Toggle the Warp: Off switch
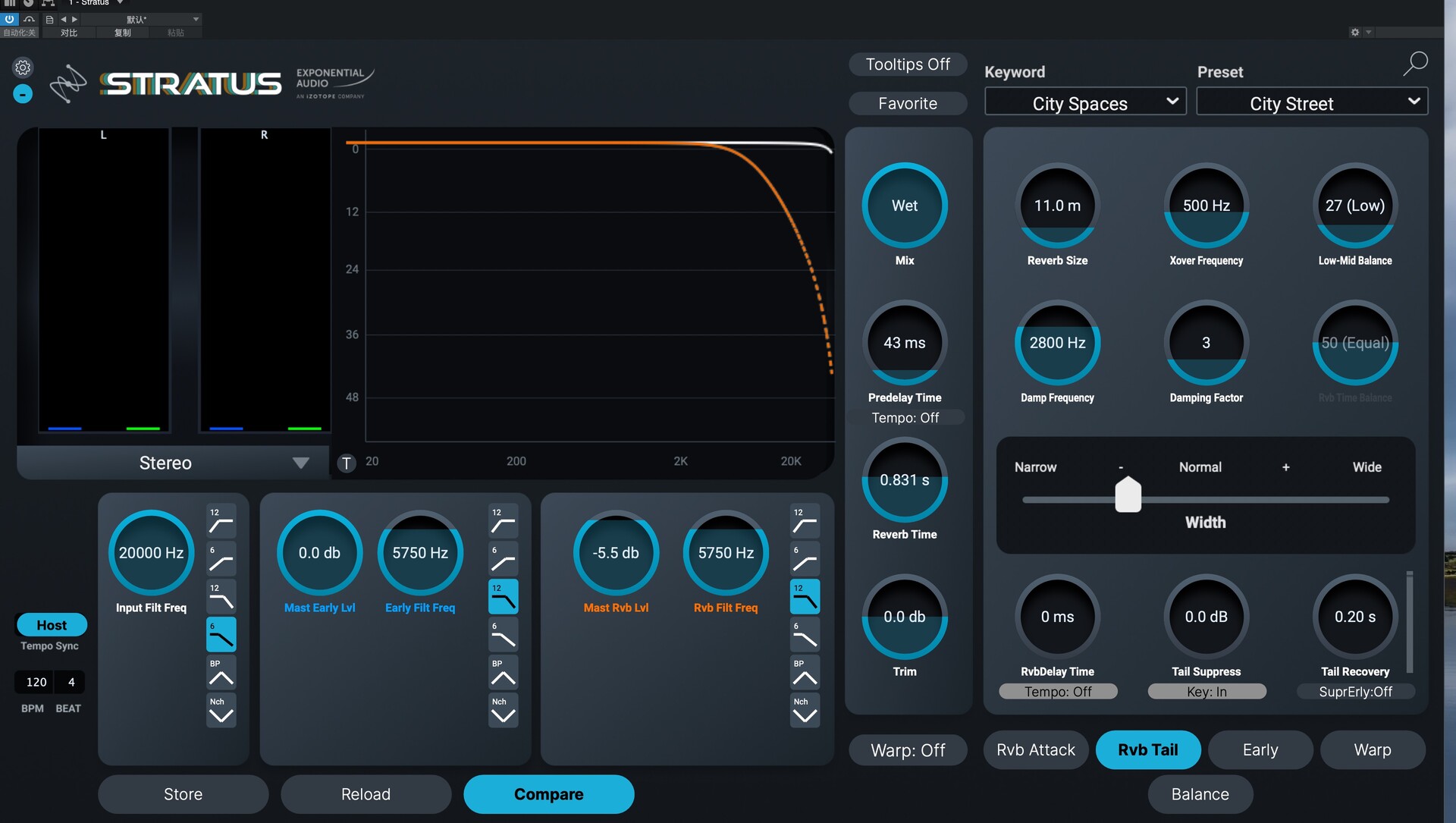The height and width of the screenshot is (823, 1456). point(908,750)
